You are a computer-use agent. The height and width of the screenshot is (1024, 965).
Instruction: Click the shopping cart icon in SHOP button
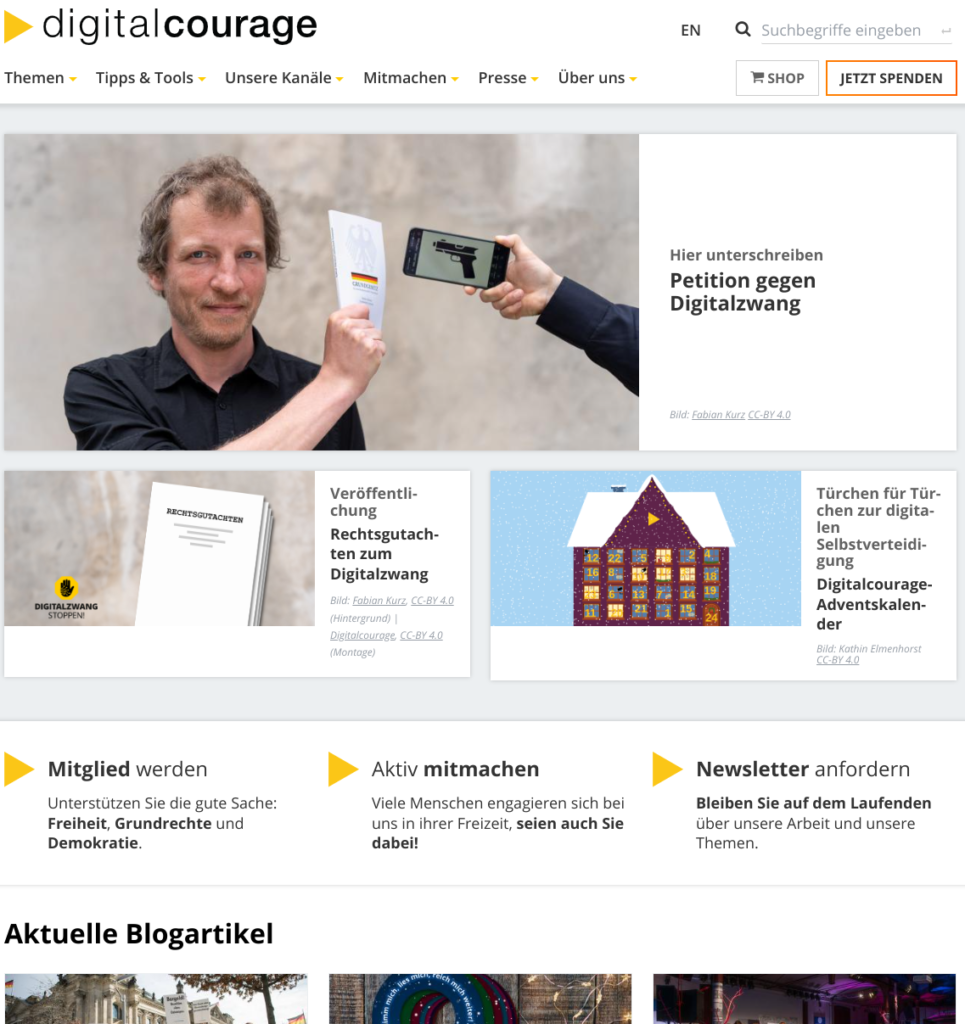[757, 78]
